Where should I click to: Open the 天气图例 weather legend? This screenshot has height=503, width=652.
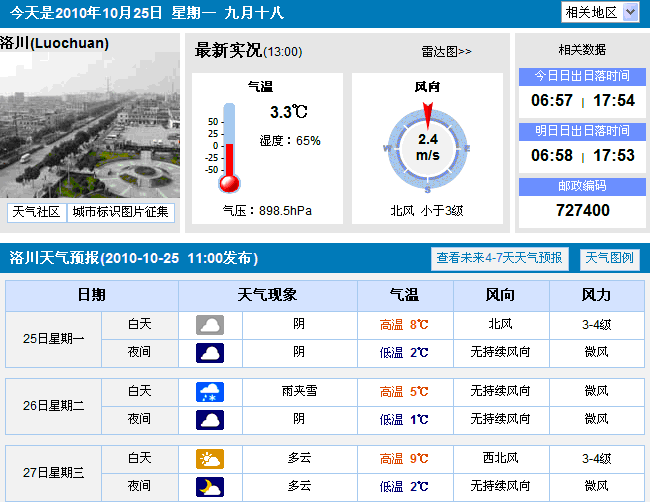(x=609, y=258)
